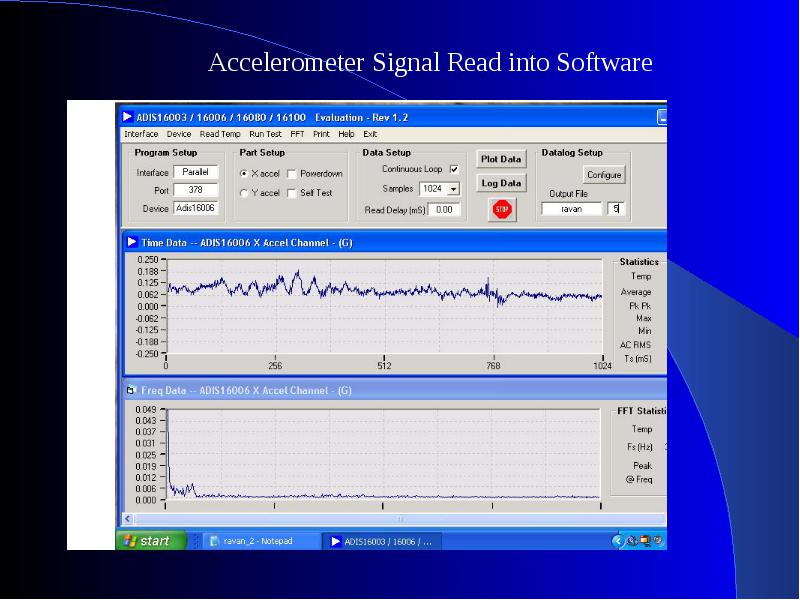Click the Read Delay field 0.00

coord(444,209)
